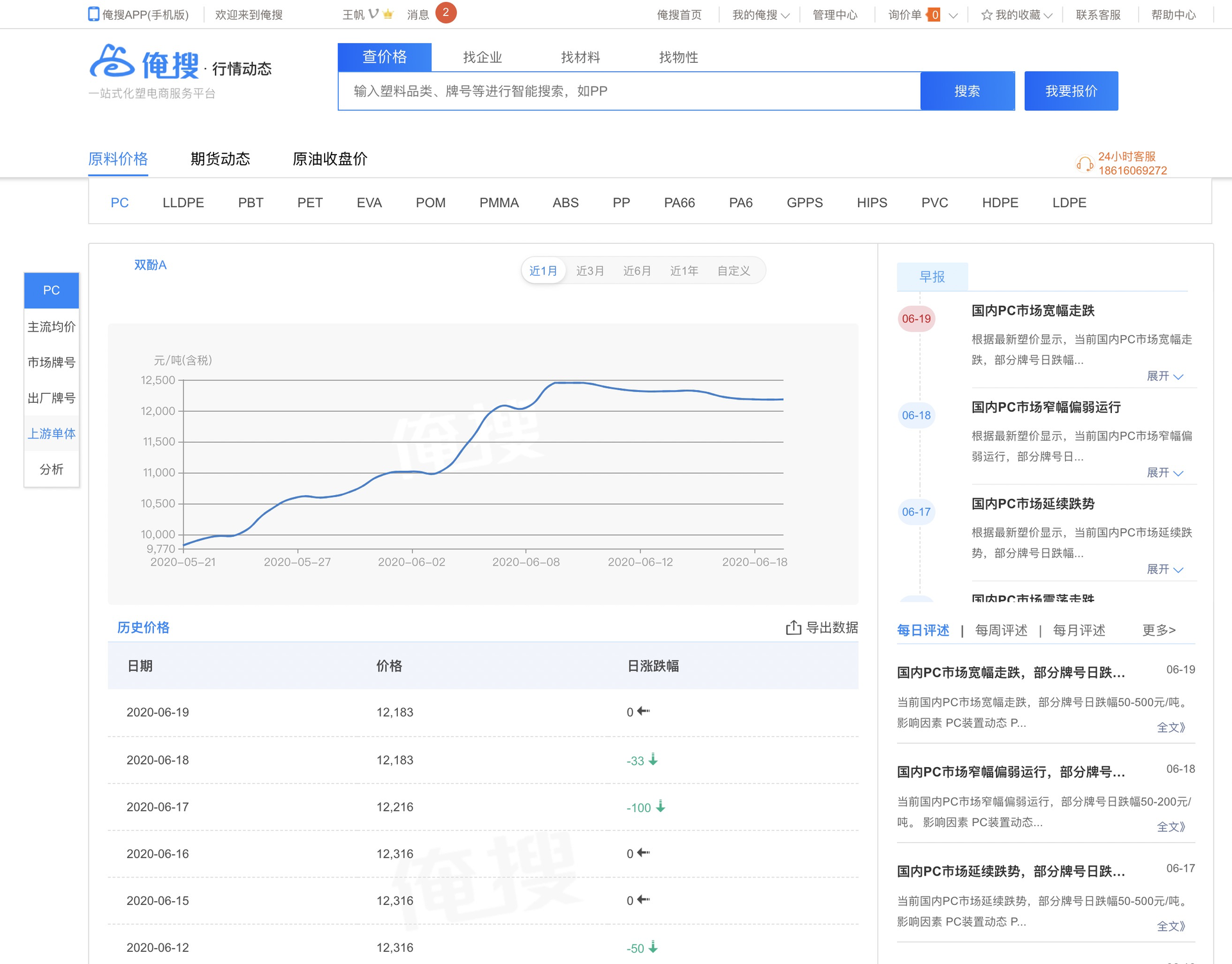The image size is (1232, 964).
Task: Select the LLDPE material tab
Action: 183,203
